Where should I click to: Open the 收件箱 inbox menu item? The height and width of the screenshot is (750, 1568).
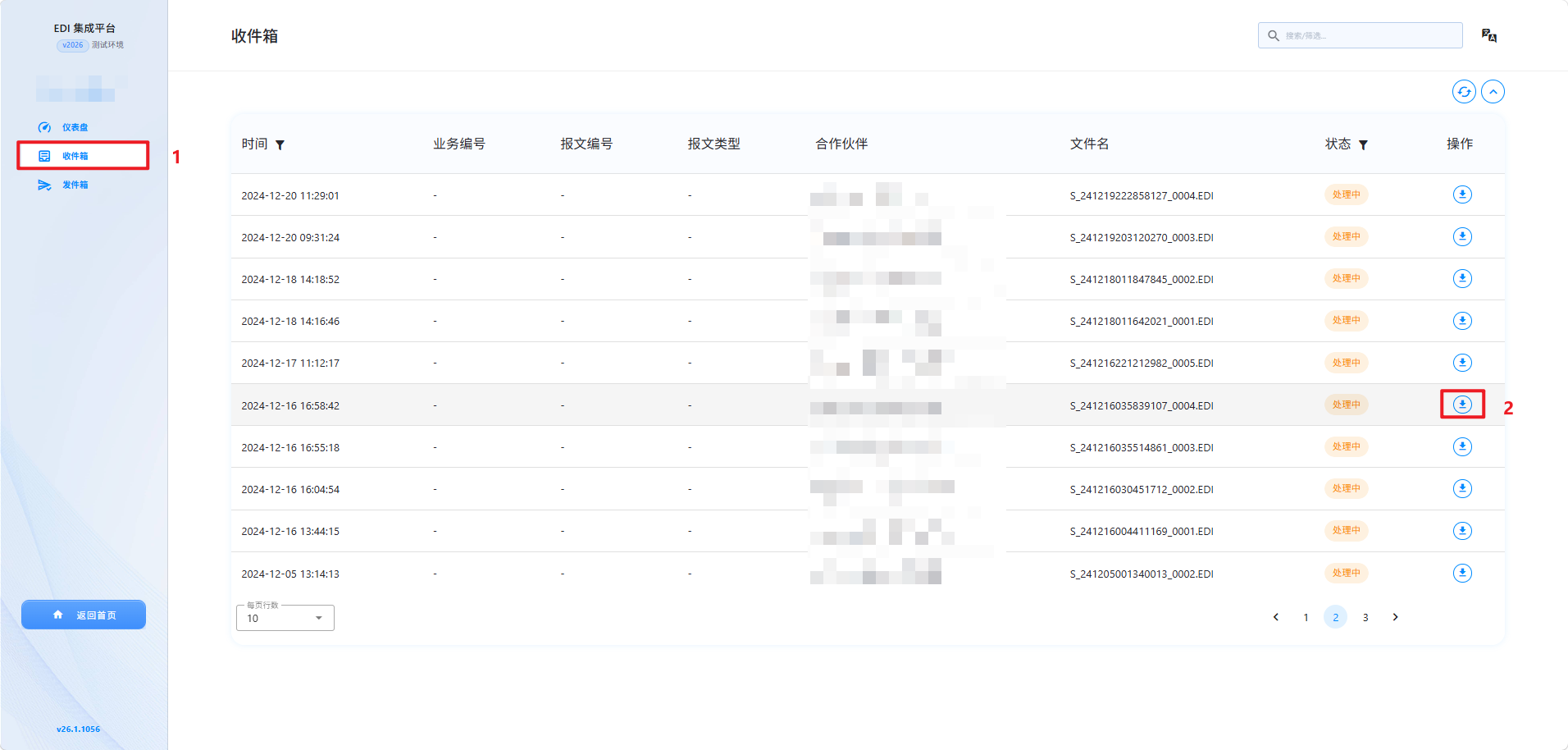tap(83, 156)
